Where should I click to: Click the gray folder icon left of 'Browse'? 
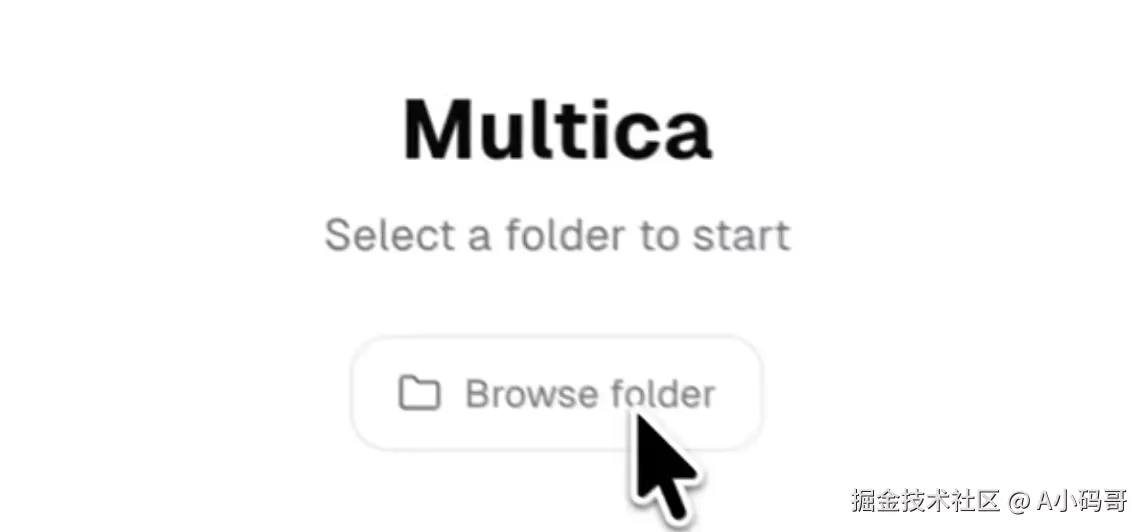419,393
